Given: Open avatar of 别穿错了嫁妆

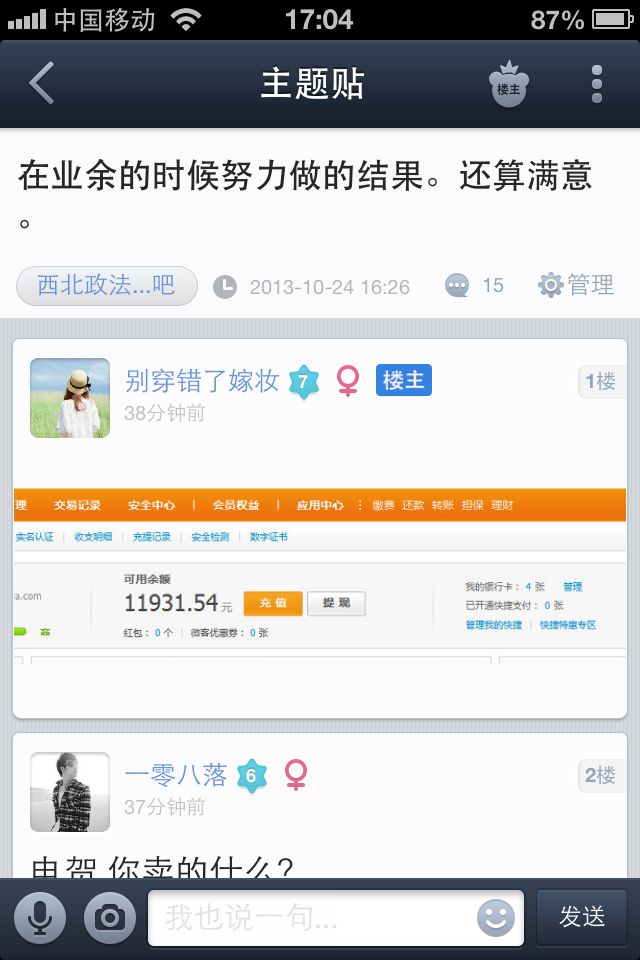Looking at the screenshot, I should tap(70, 398).
